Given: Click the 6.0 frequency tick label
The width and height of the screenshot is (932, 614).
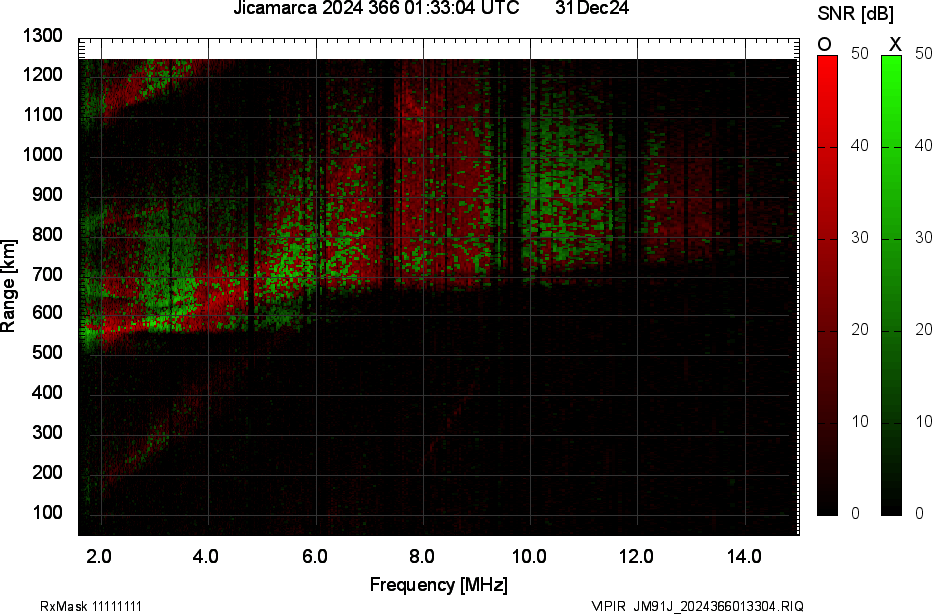Looking at the screenshot, I should (x=314, y=557).
